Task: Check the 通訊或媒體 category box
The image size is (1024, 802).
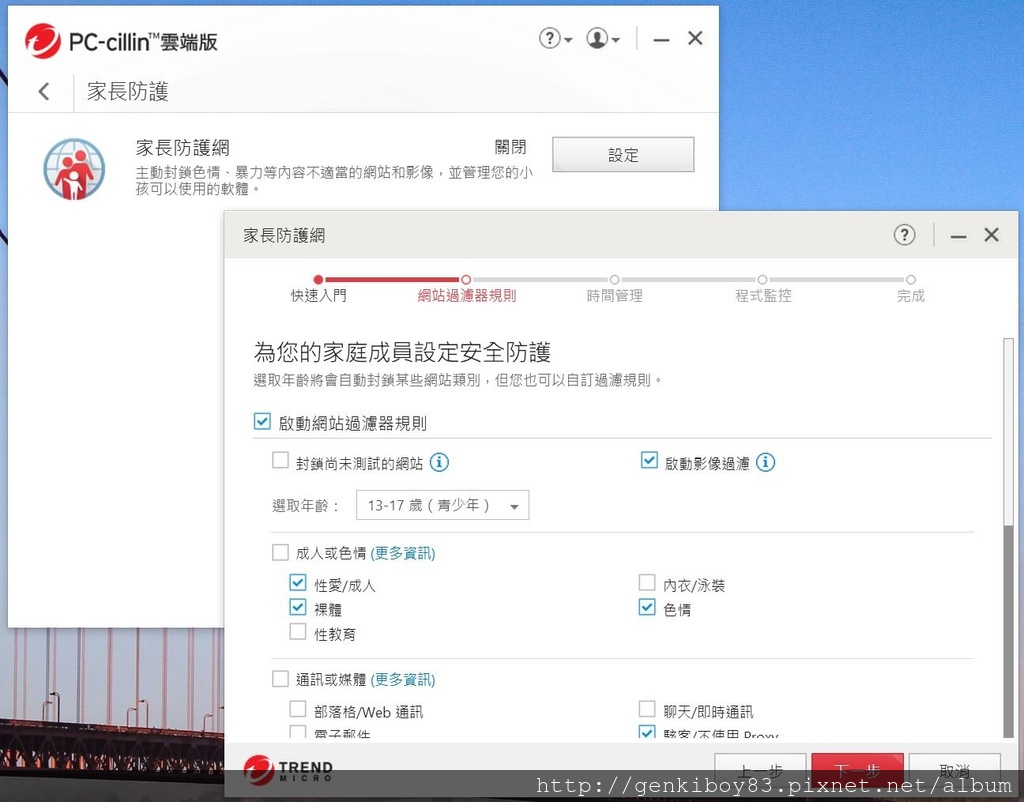Action: (x=280, y=679)
